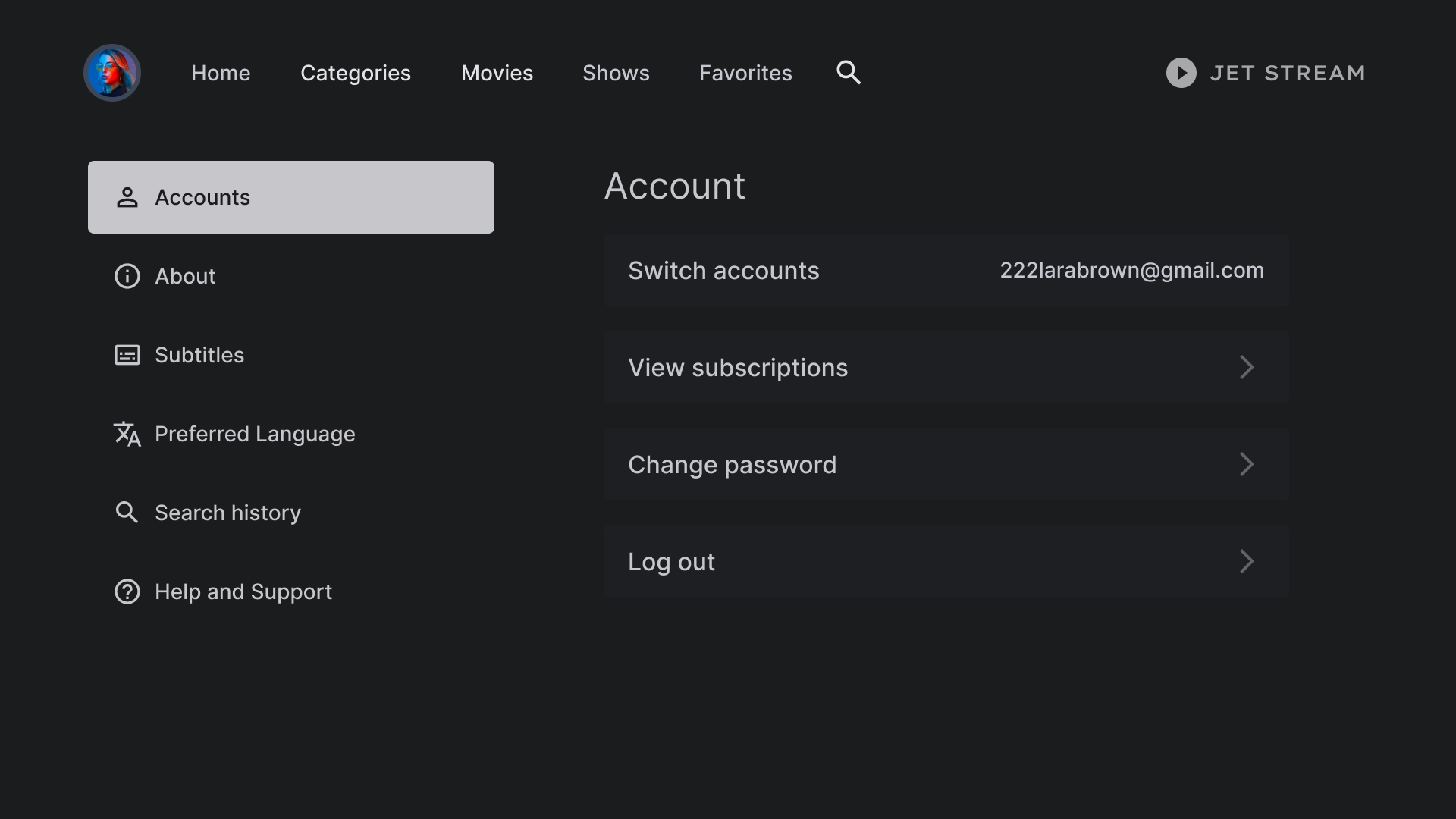Viewport: 1456px width, 819px height.
Task: Click the Accounts sidebar icon
Action: tap(128, 197)
